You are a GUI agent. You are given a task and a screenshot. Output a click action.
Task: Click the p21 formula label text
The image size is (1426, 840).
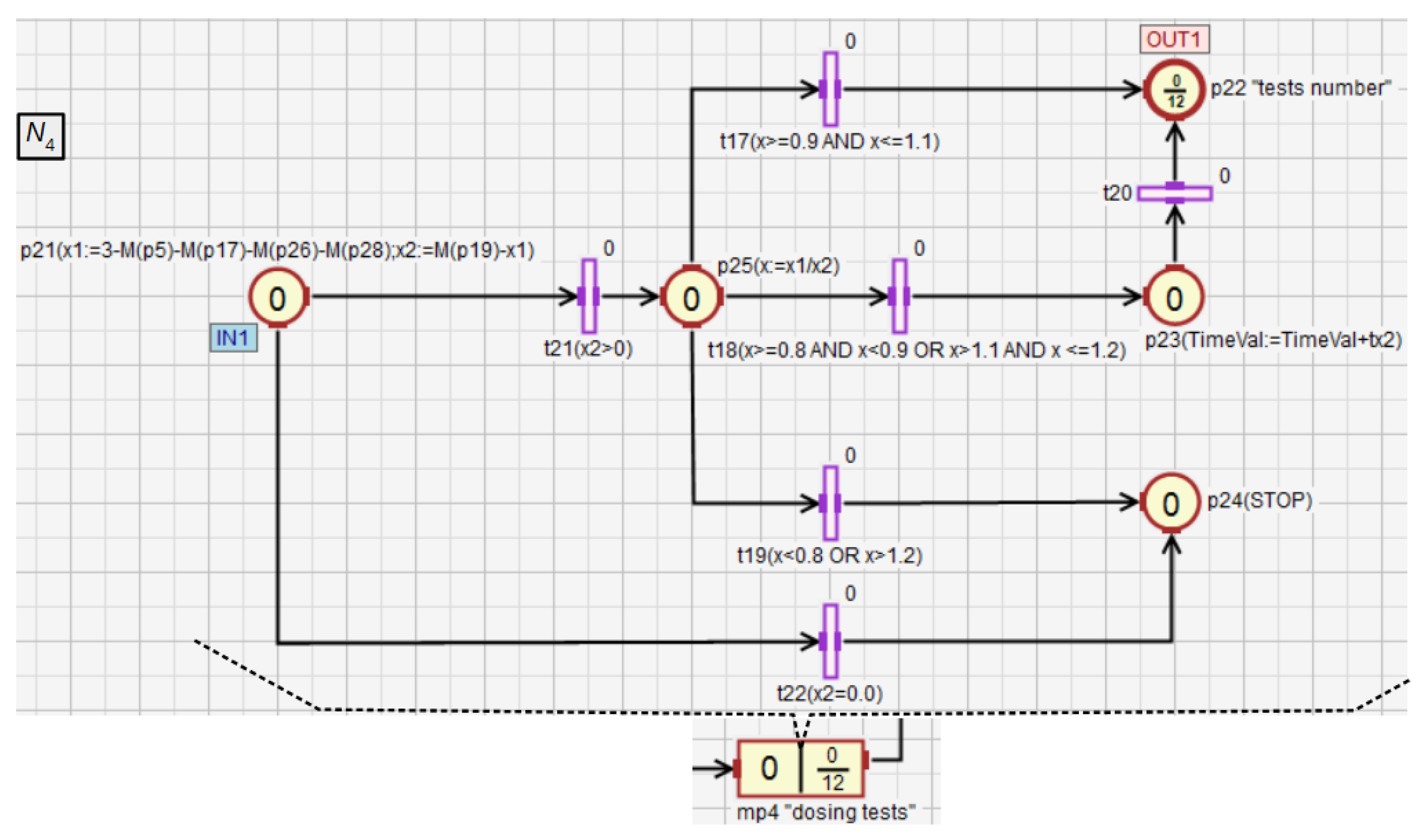click(x=277, y=250)
